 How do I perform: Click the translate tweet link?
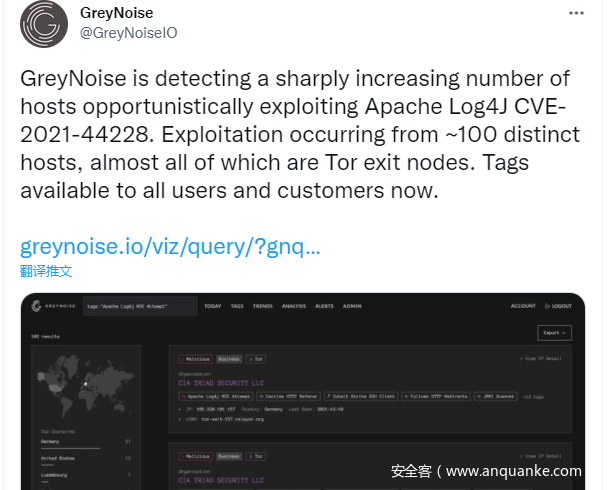tap(46, 271)
